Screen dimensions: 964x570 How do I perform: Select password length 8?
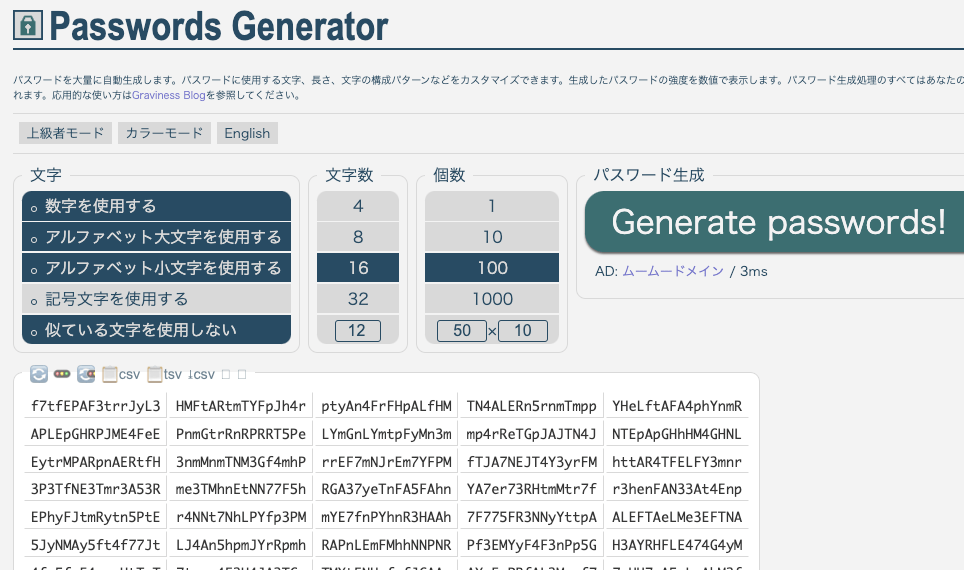tap(358, 238)
